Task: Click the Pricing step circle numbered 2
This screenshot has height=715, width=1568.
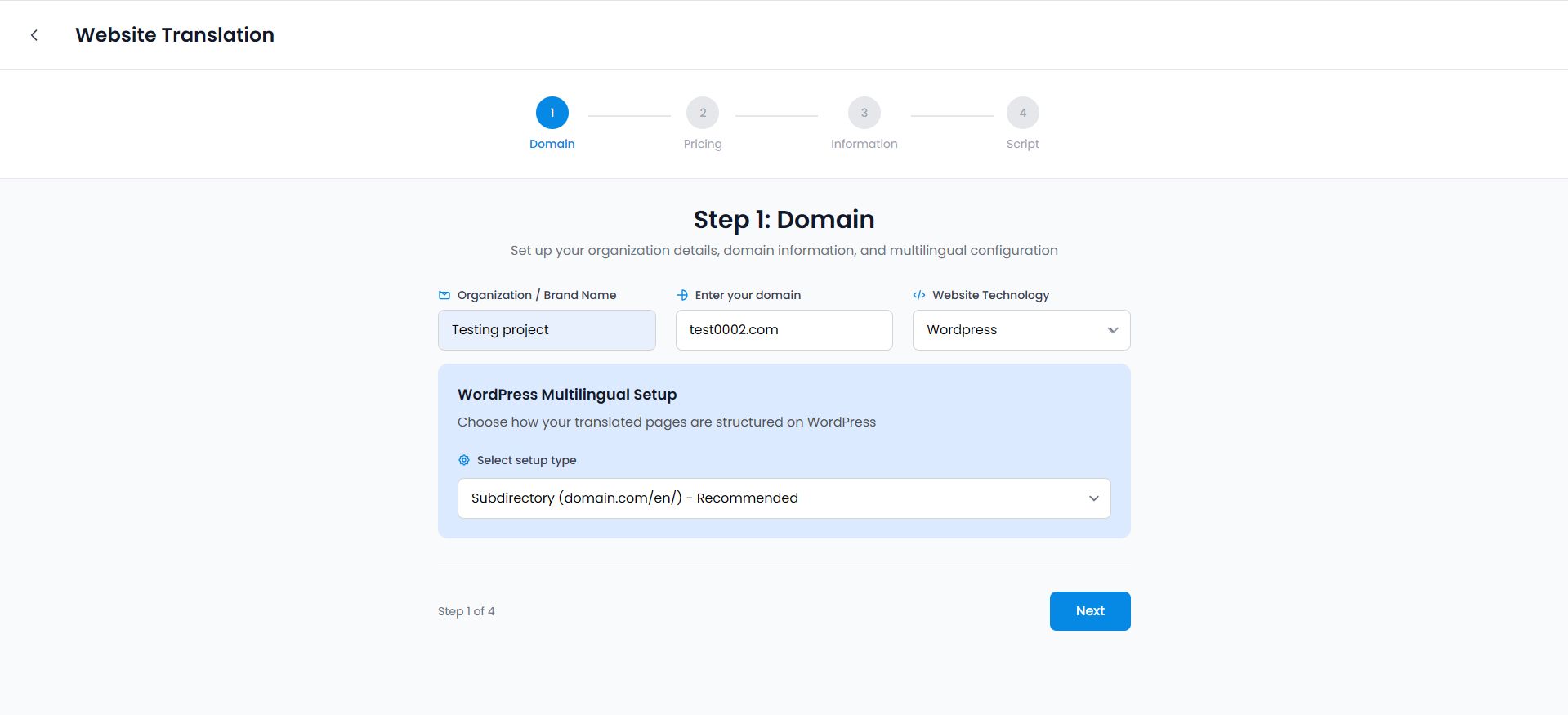Action: (703, 113)
